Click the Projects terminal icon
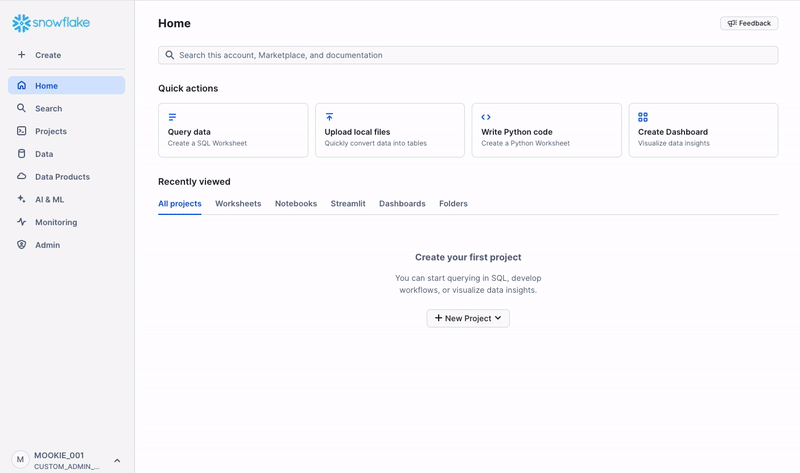 click(21, 131)
